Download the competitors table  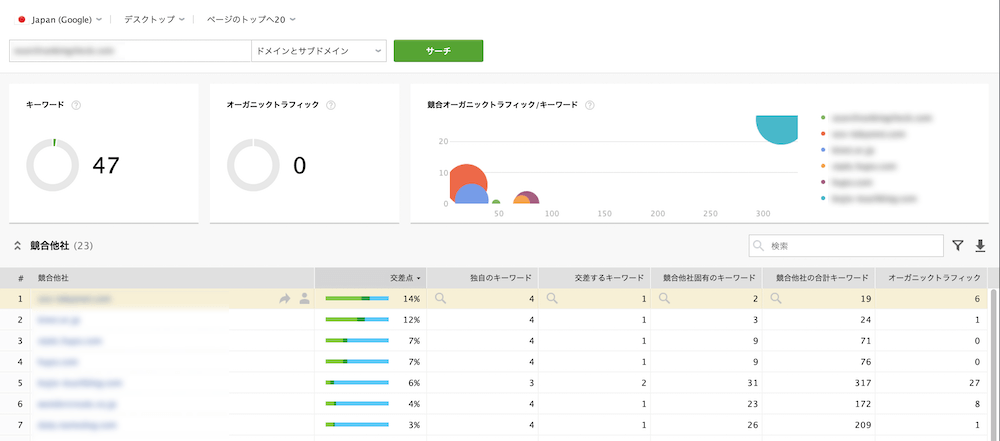(x=980, y=246)
